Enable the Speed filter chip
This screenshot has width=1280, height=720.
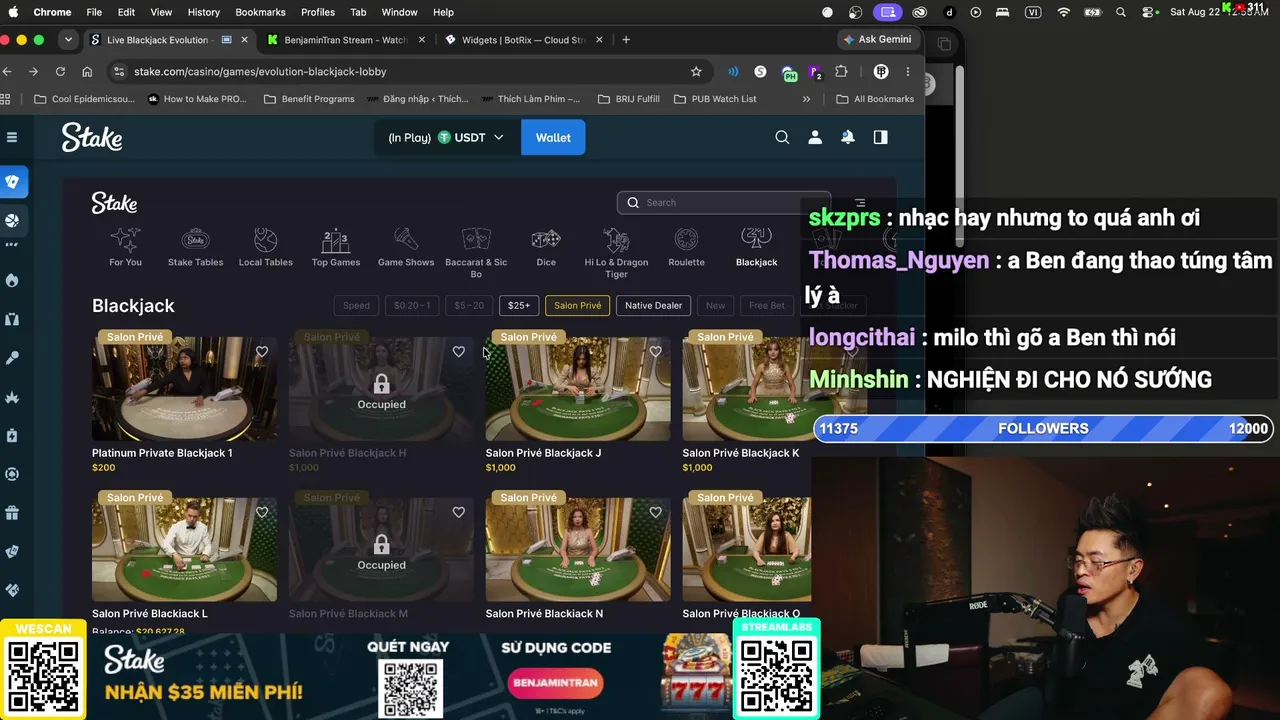tap(356, 306)
